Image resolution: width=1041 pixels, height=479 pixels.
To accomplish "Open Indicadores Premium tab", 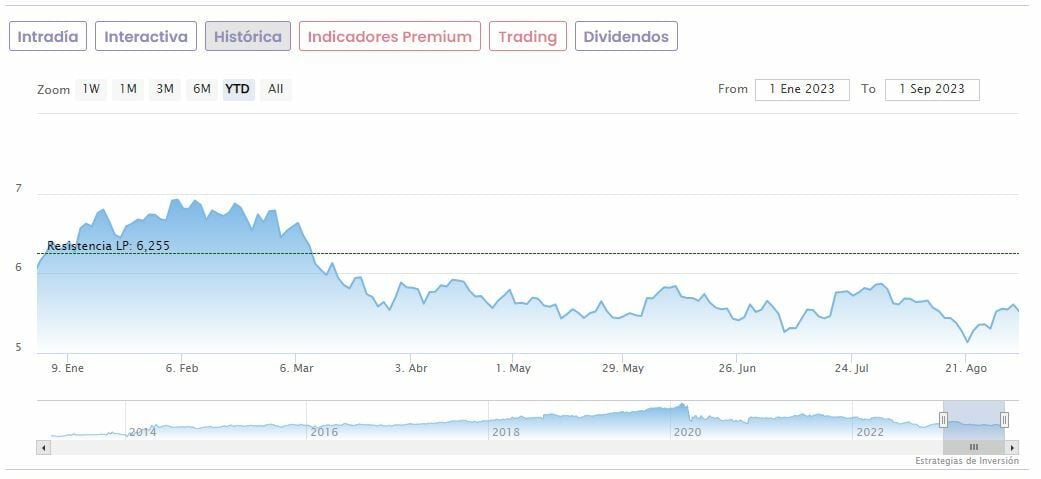I will 389,37.
